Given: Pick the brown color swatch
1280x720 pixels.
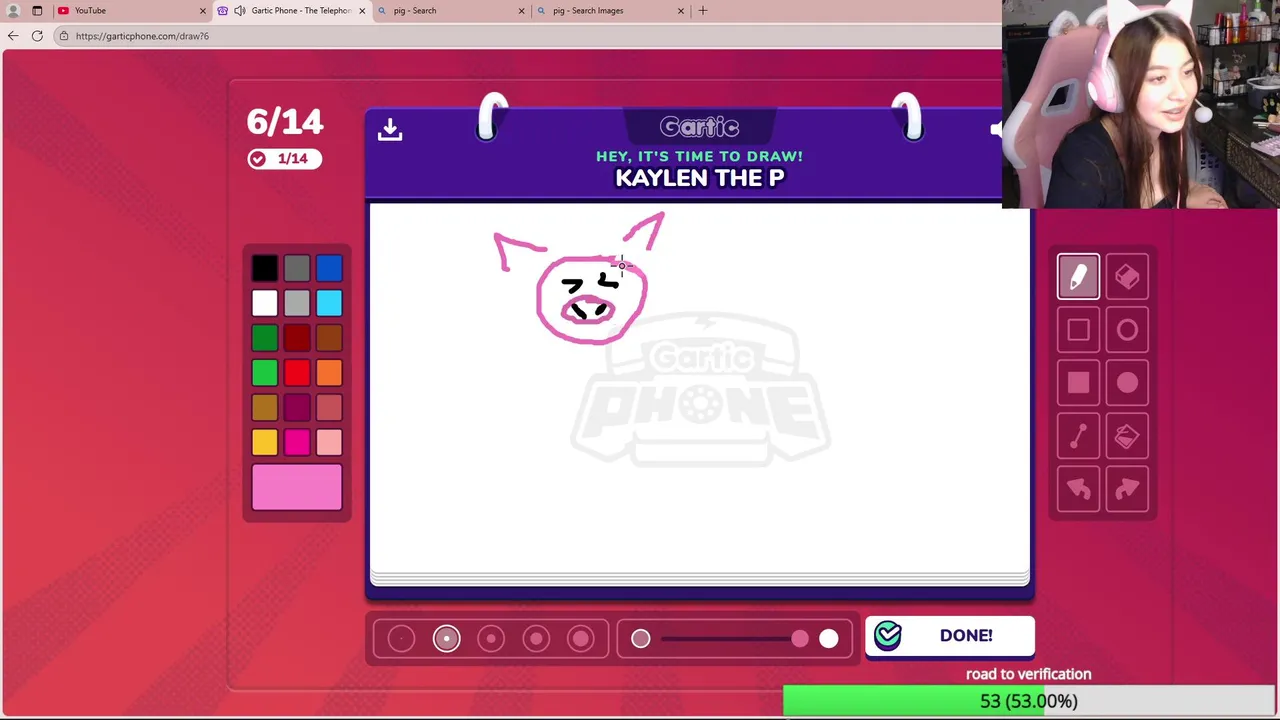Looking at the screenshot, I should click(x=329, y=338).
